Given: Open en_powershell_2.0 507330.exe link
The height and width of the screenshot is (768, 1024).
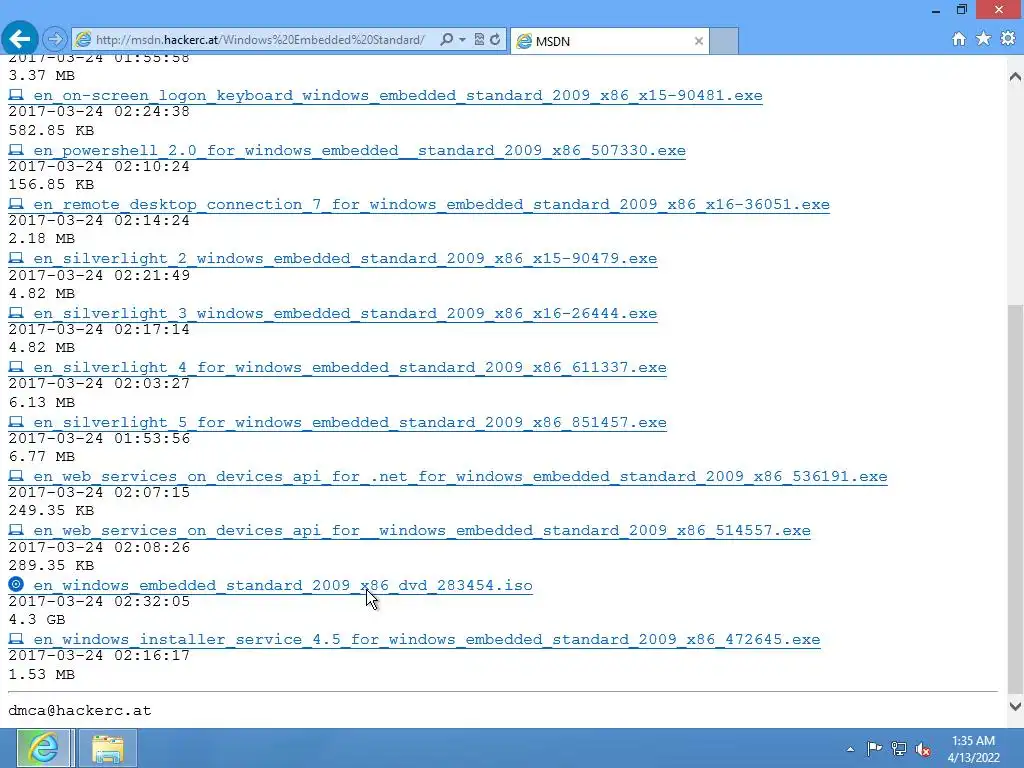Looking at the screenshot, I should click(x=359, y=150).
